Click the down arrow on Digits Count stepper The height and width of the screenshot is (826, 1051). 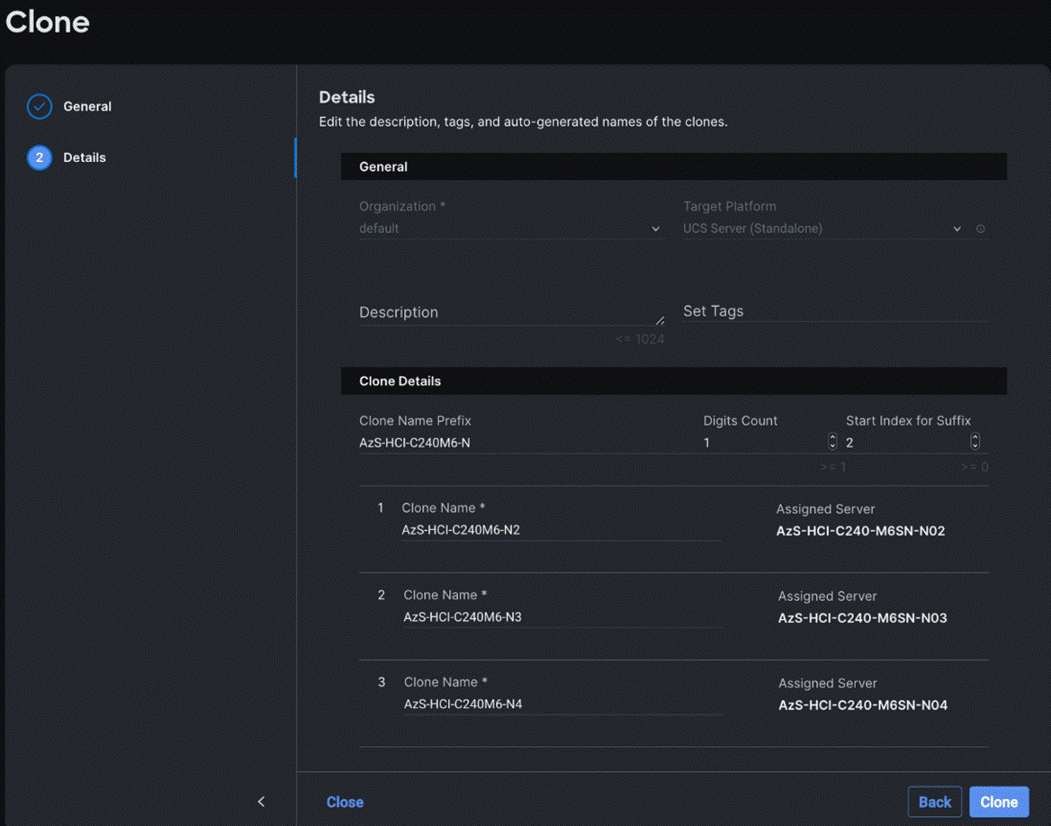pos(832,444)
